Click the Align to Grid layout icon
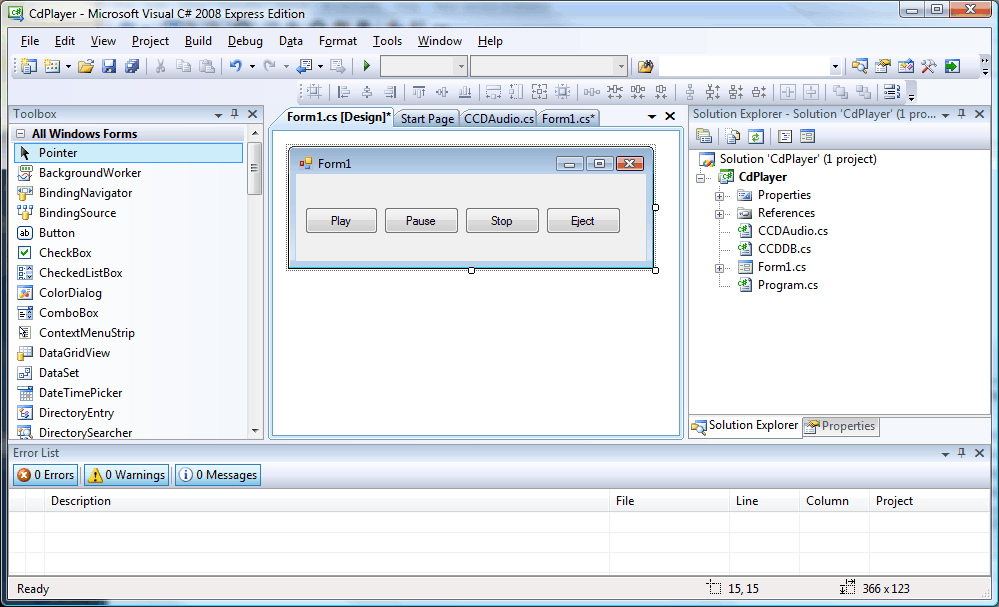 314,92
